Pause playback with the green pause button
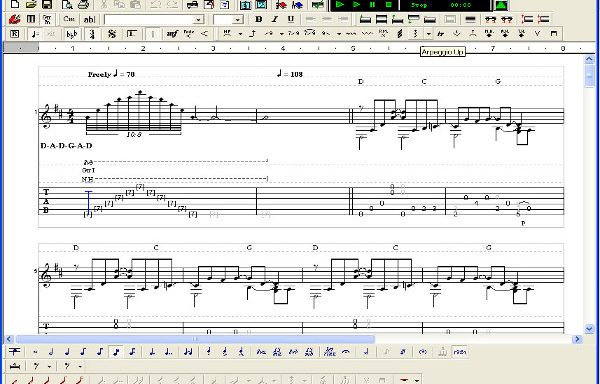 [x=372, y=5]
